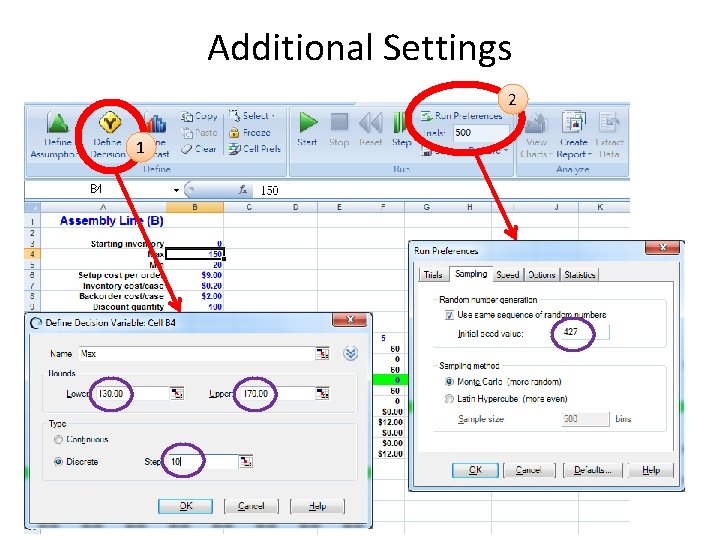Select column C header

pos(248,207)
